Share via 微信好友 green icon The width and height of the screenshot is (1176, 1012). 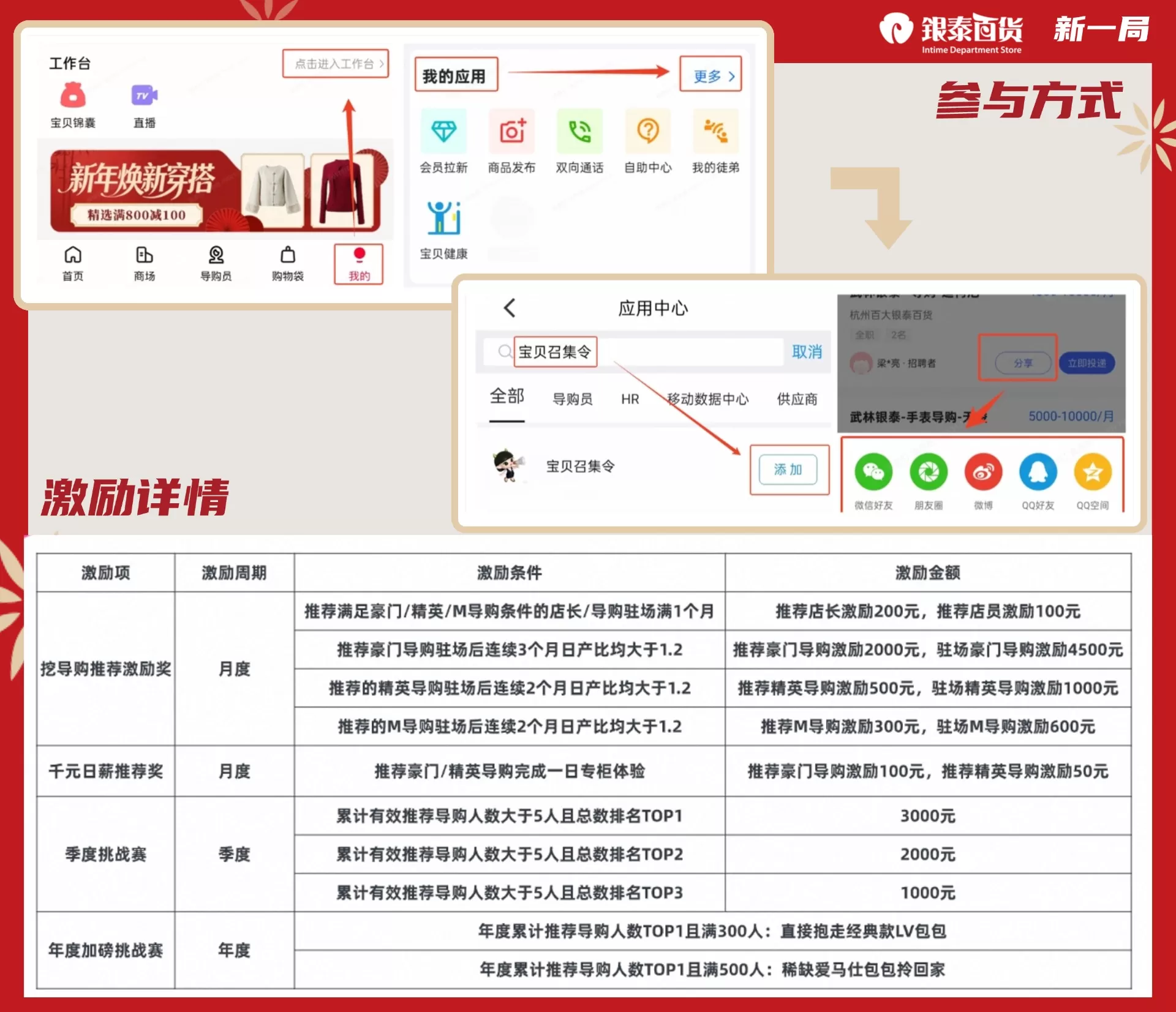pyautogui.click(x=873, y=472)
